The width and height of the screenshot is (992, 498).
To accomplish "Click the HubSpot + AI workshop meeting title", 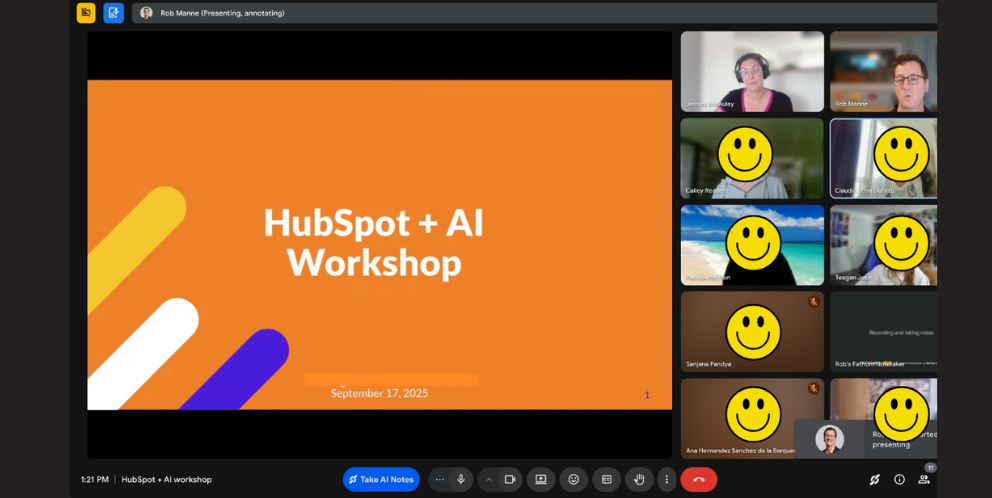I will (x=166, y=479).
